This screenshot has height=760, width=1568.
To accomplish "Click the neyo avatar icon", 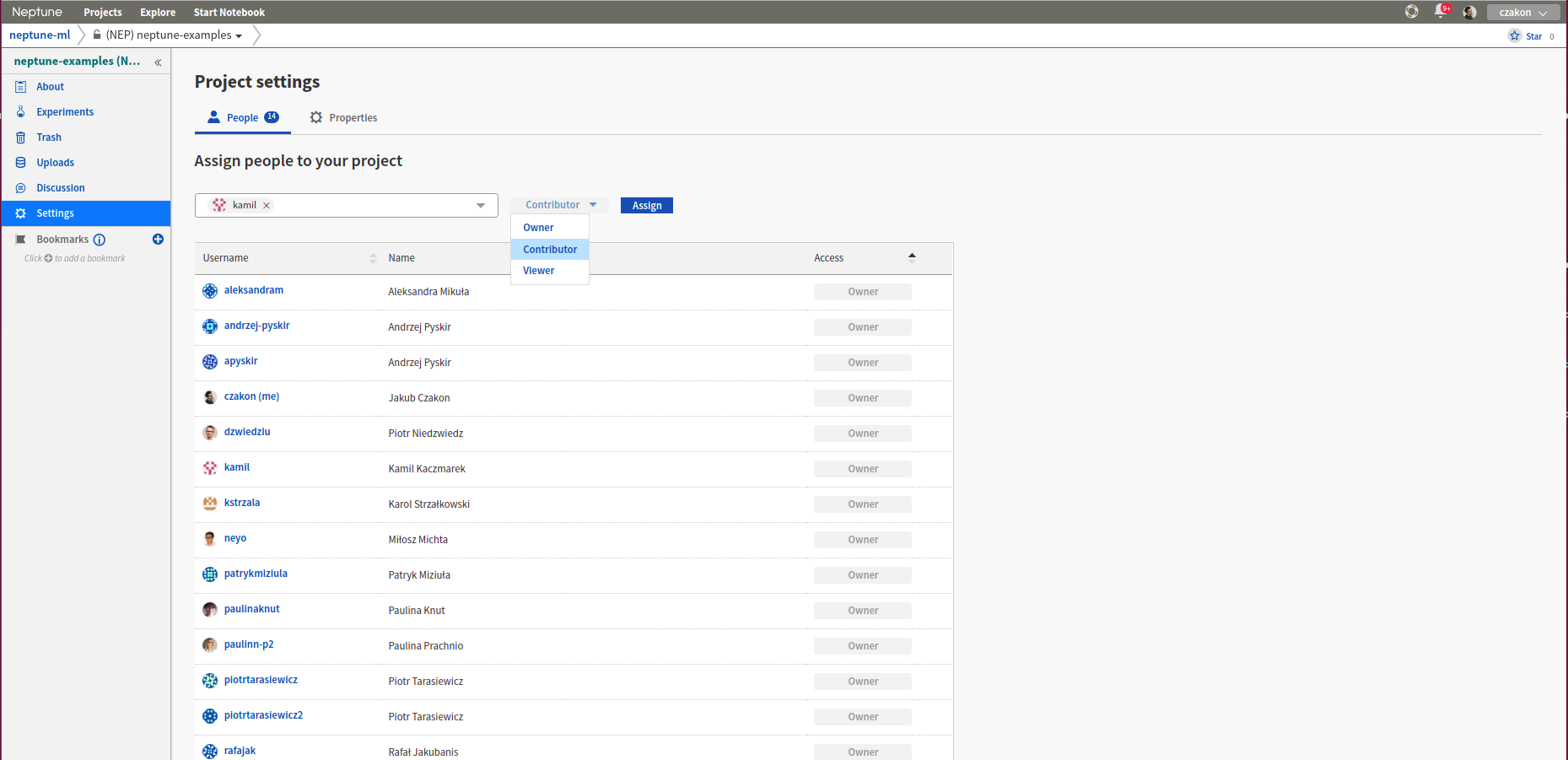I will point(210,539).
